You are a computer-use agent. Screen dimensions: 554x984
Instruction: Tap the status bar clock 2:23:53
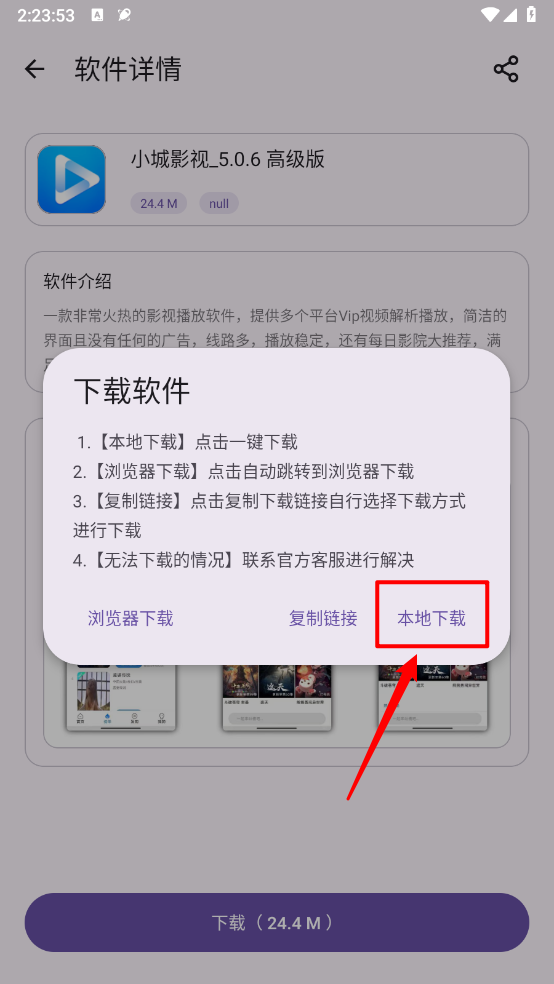[x=46, y=16]
